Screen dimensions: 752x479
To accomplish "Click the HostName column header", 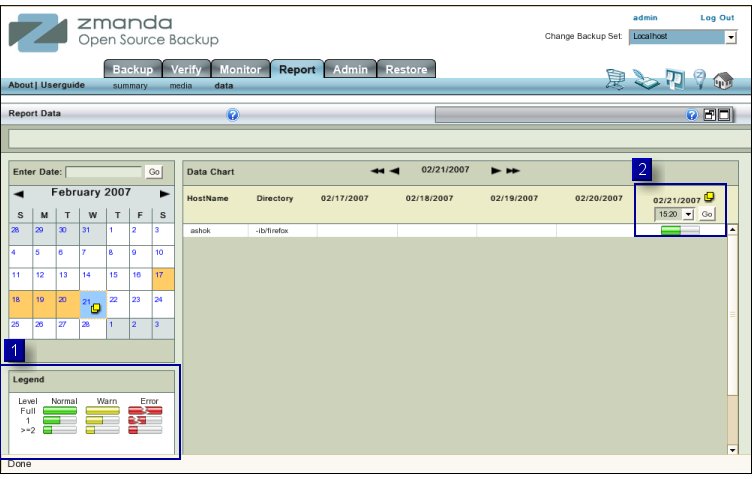I will point(208,198).
